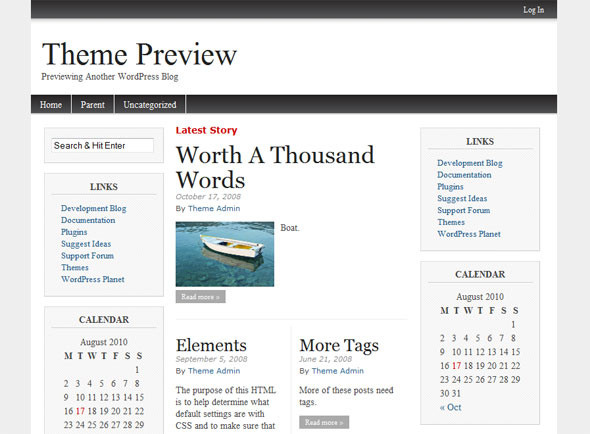Open Plugins link in left sidebar
The height and width of the screenshot is (434, 590).
(74, 232)
